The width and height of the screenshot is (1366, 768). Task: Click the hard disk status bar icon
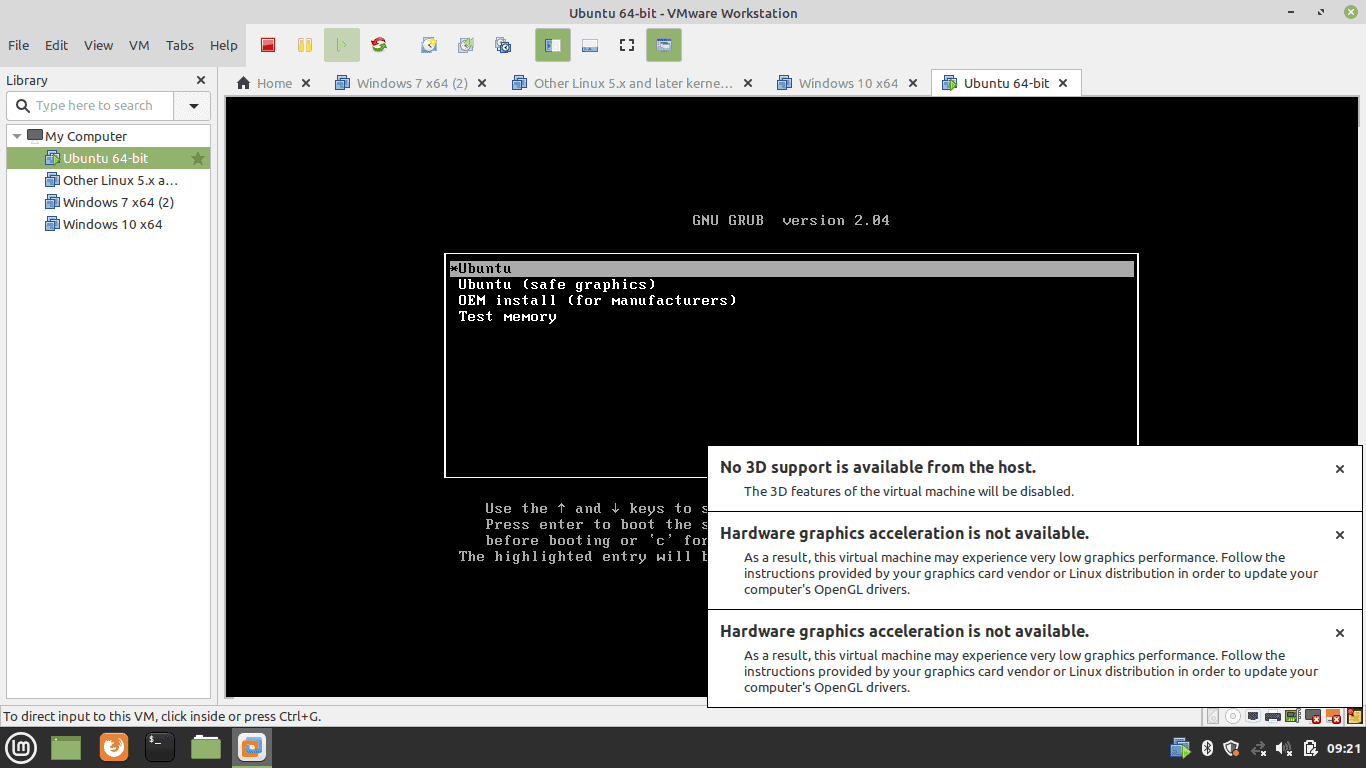pyautogui.click(x=1213, y=716)
